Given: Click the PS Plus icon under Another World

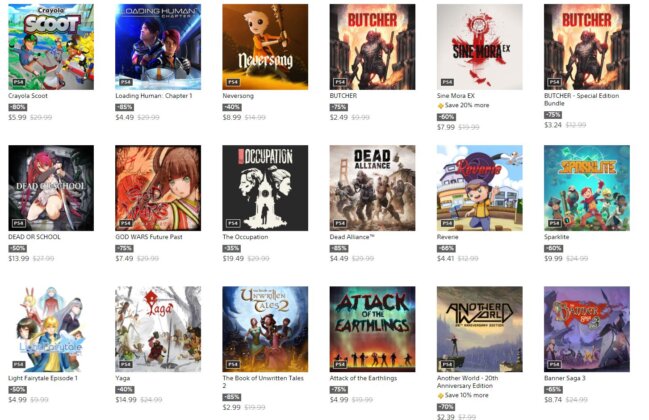Looking at the screenshot, I should point(440,396).
